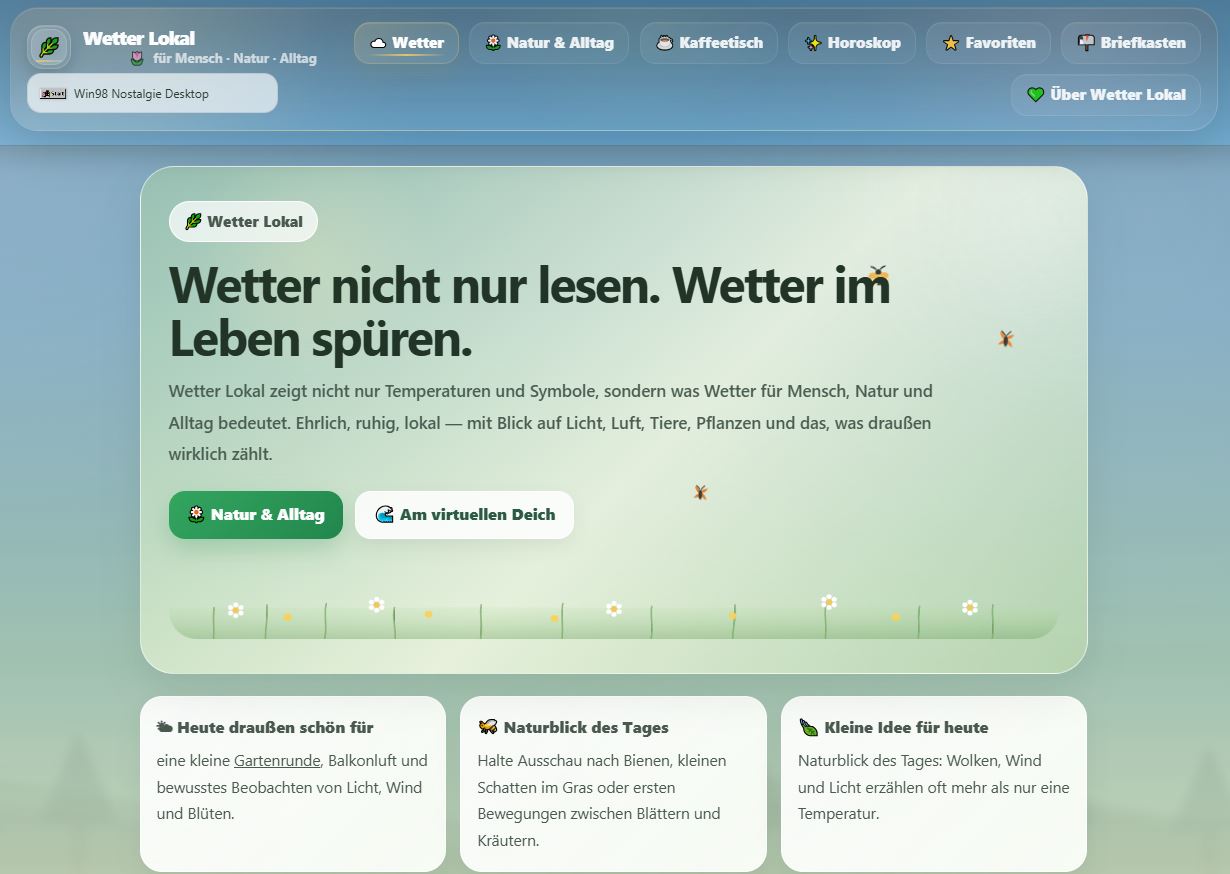The image size is (1230, 874).
Task: Click the leaf badge above the hero headline
Action: [x=193, y=221]
